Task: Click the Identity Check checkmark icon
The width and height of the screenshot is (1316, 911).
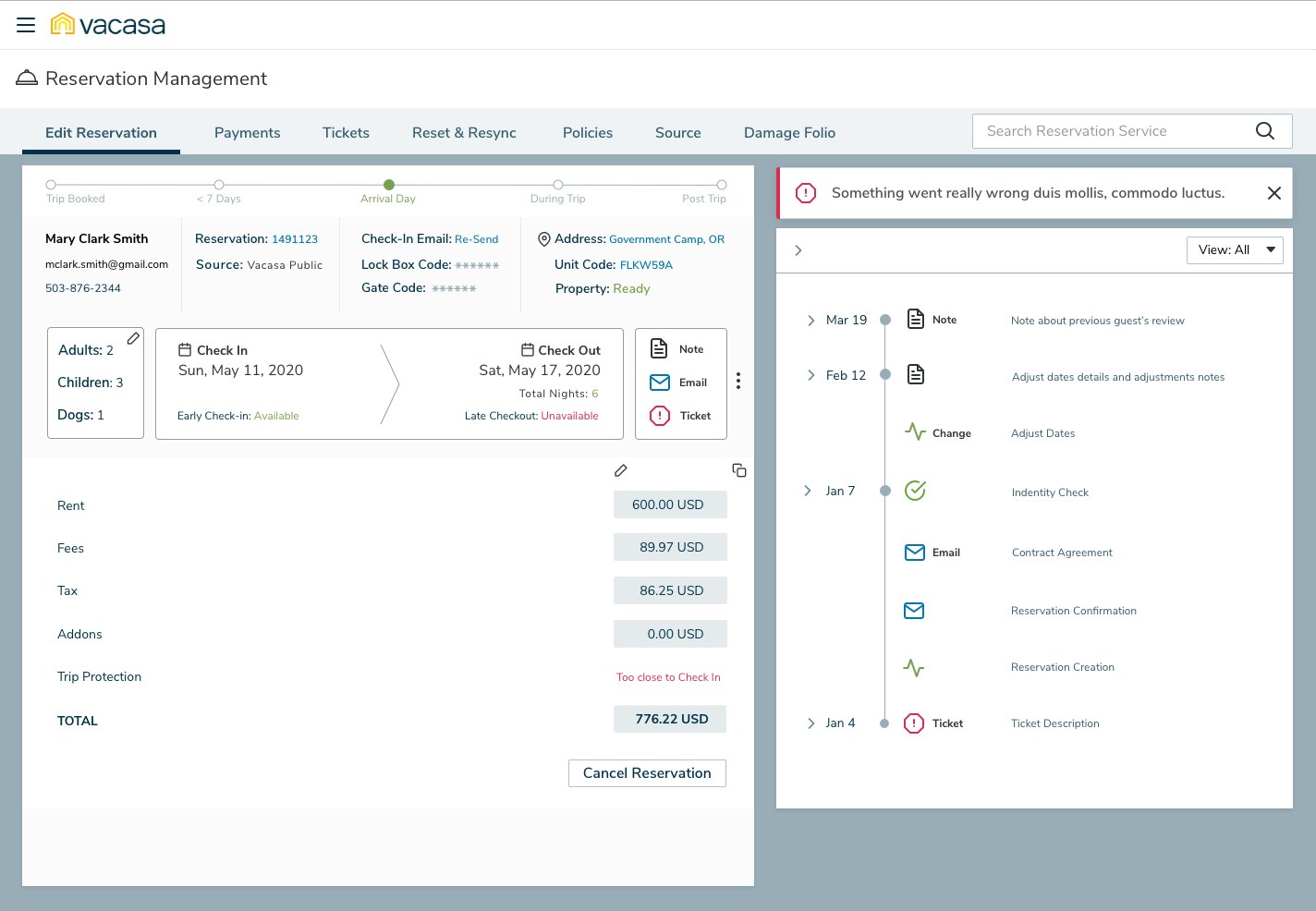Action: [915, 491]
